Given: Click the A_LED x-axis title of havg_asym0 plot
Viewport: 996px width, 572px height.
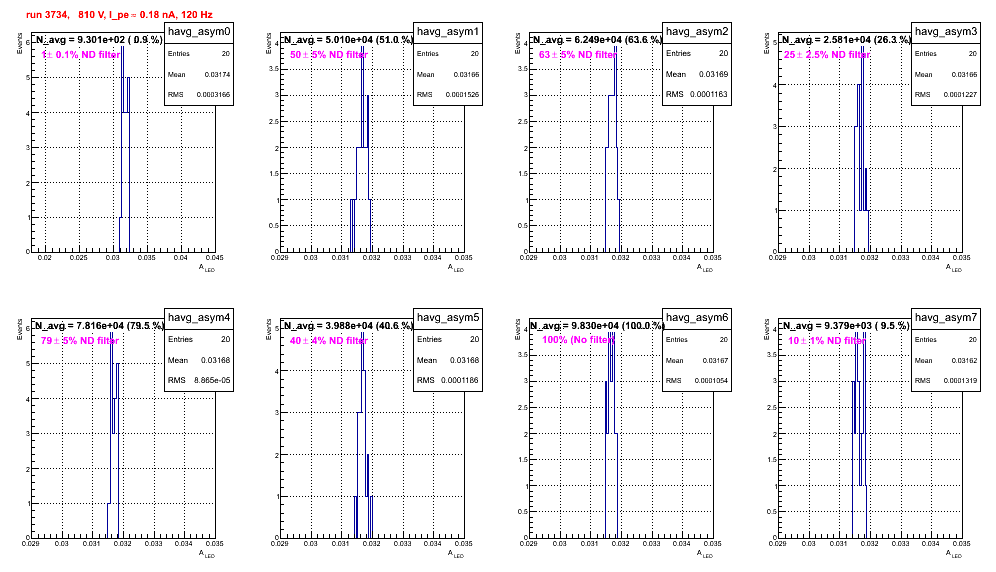Looking at the screenshot, I should (207, 268).
